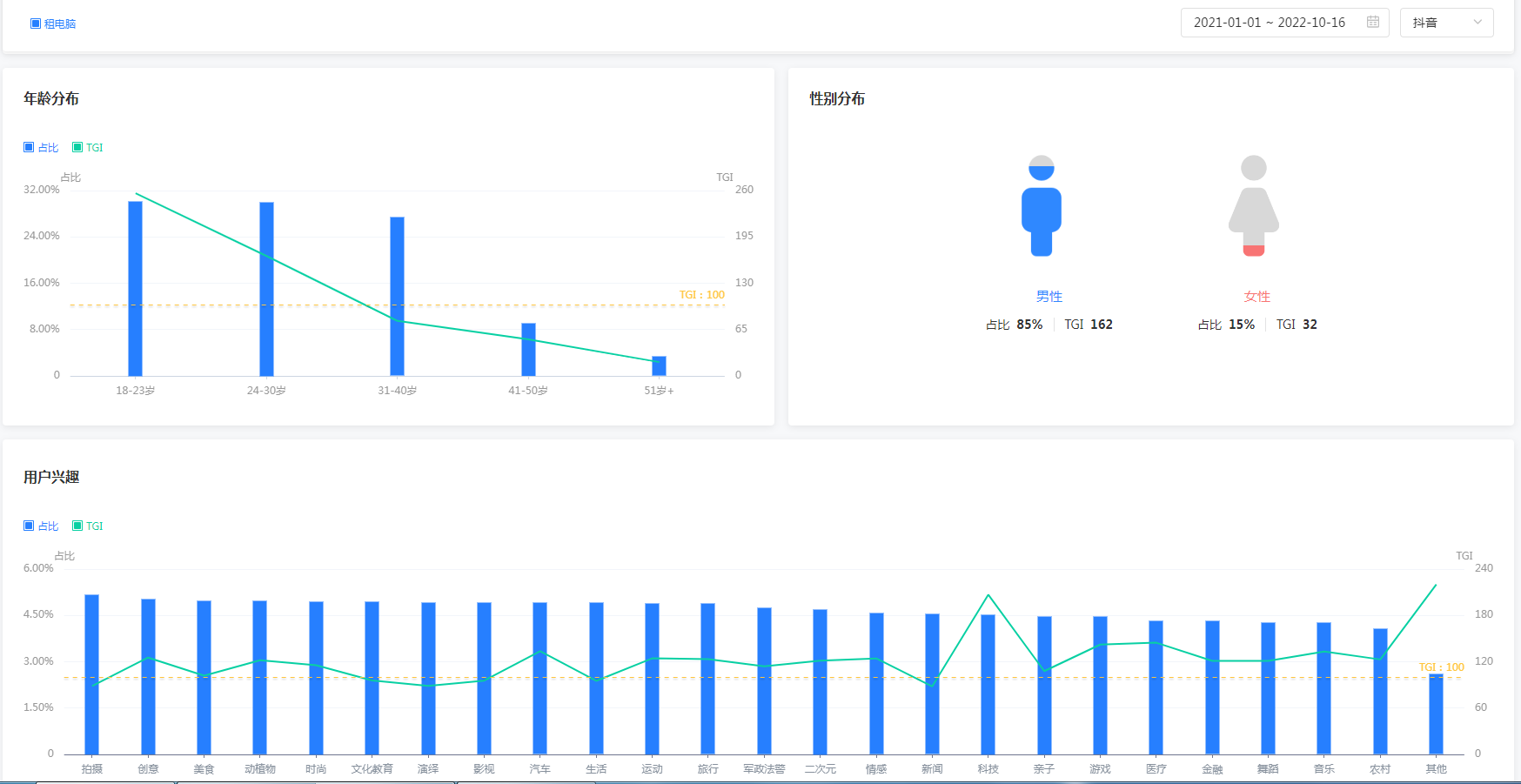This screenshot has height=784, width=1521.
Task: Toggle 占比 legend in 年龄分布 chart
Action: tap(41, 148)
